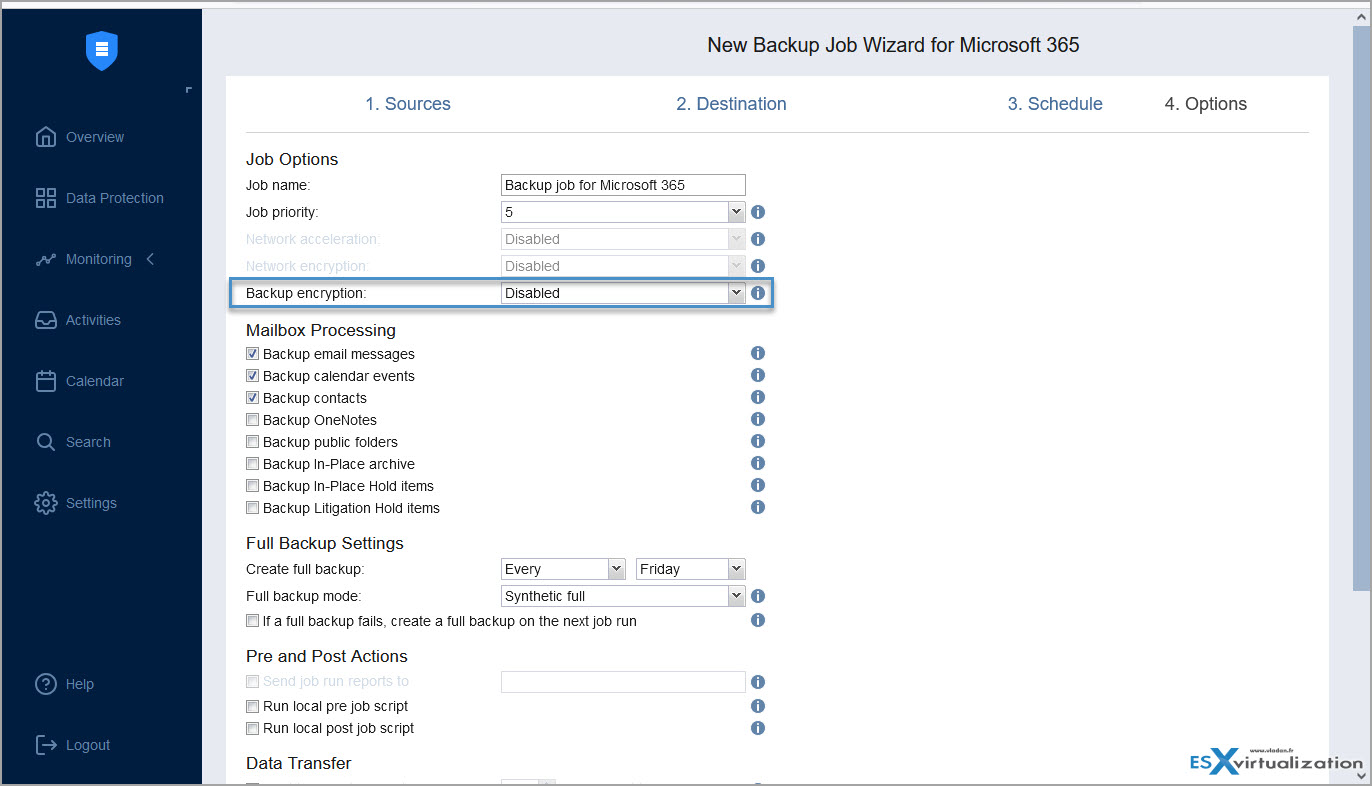The height and width of the screenshot is (786, 1372).
Task: Enable Backup In-Place archive checkbox
Action: 253,464
